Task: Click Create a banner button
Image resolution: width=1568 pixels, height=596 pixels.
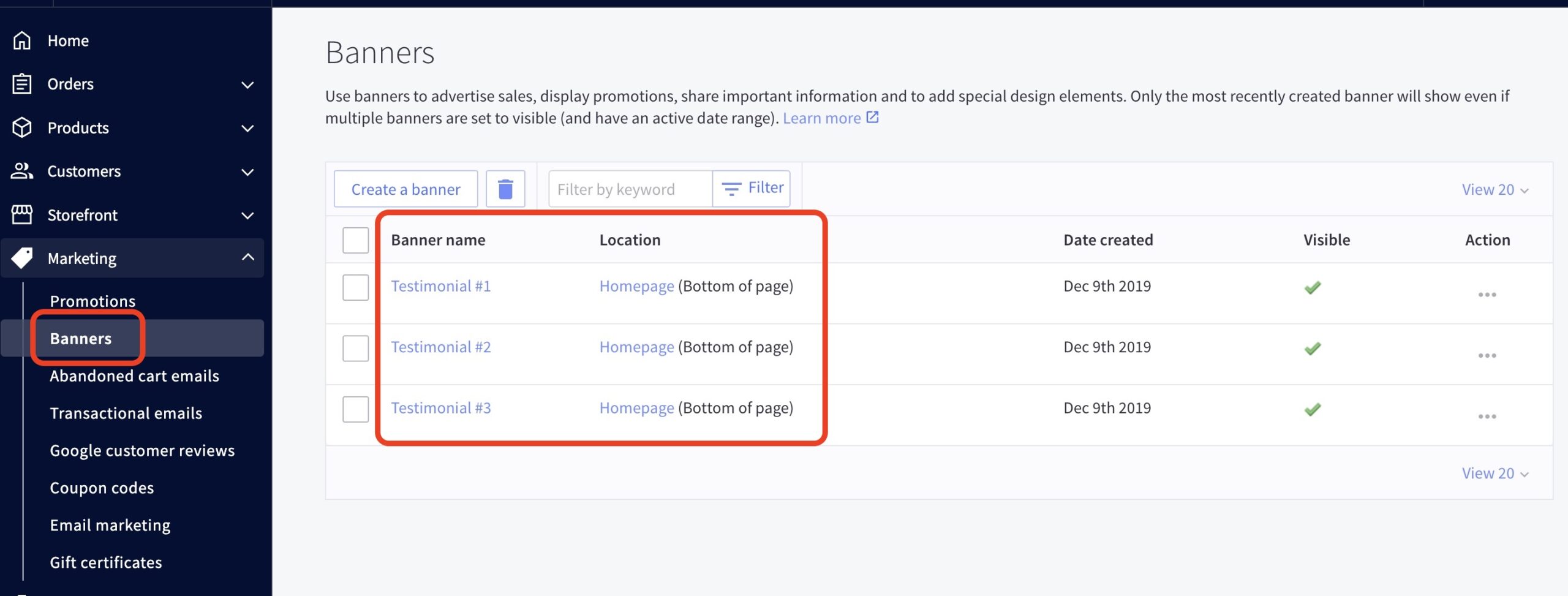Action: (405, 189)
